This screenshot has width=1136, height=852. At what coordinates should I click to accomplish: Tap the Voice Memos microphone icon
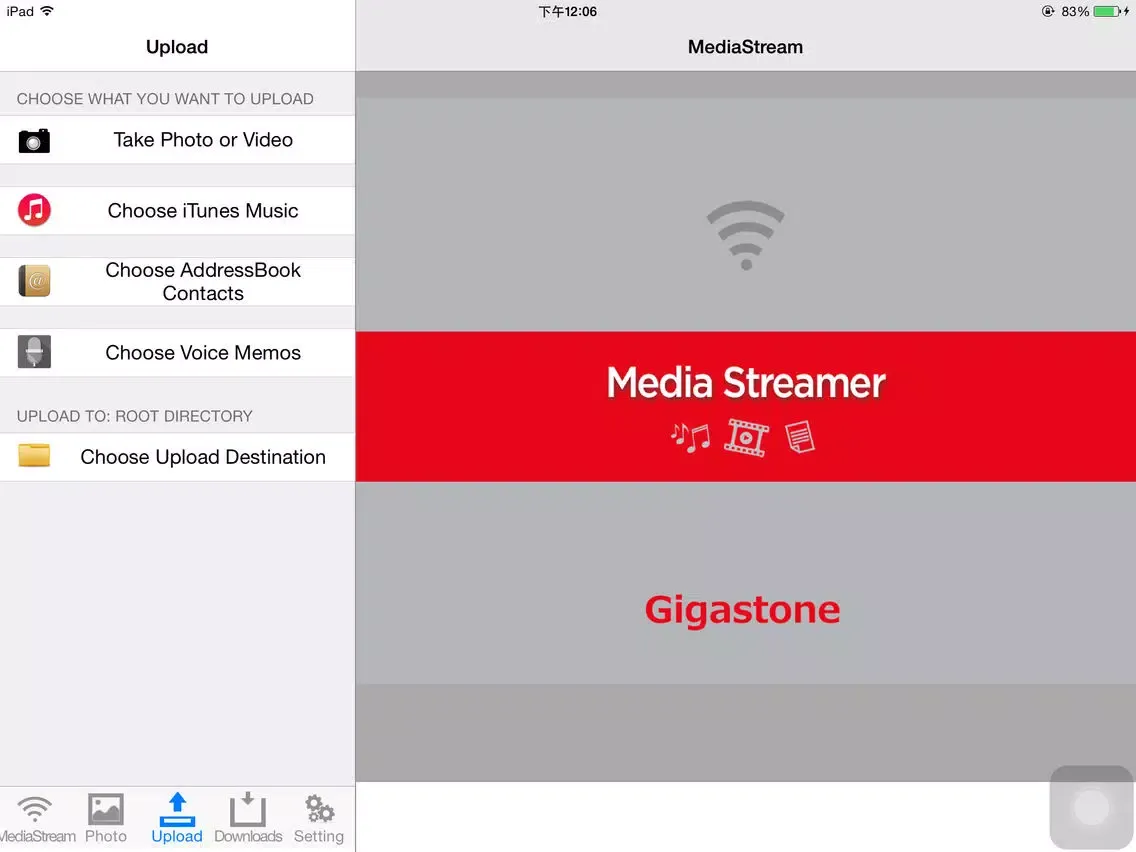click(34, 352)
